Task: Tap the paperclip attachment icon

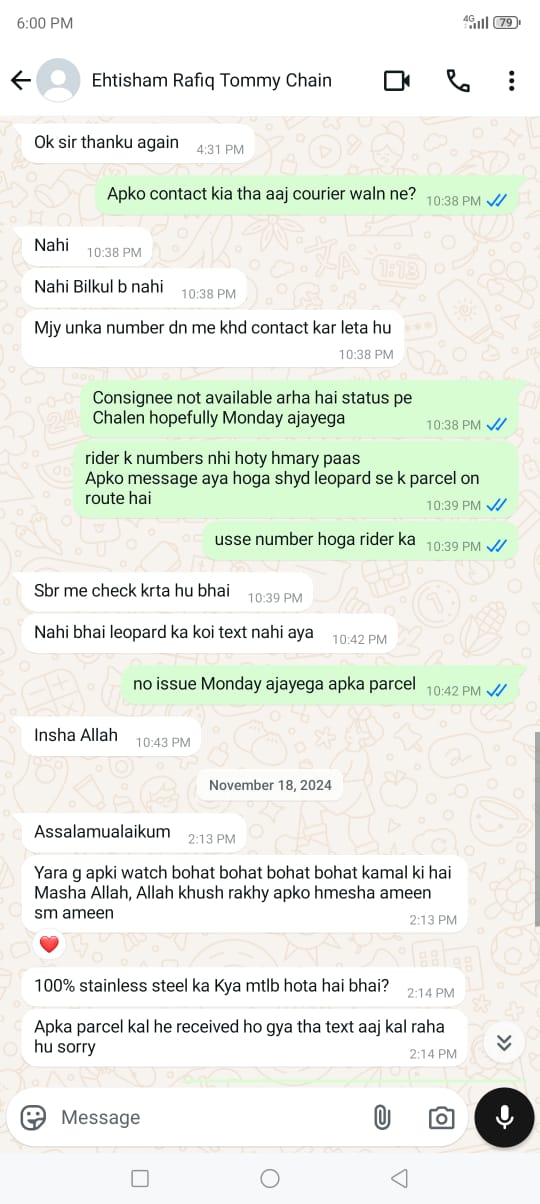Action: 382,1117
